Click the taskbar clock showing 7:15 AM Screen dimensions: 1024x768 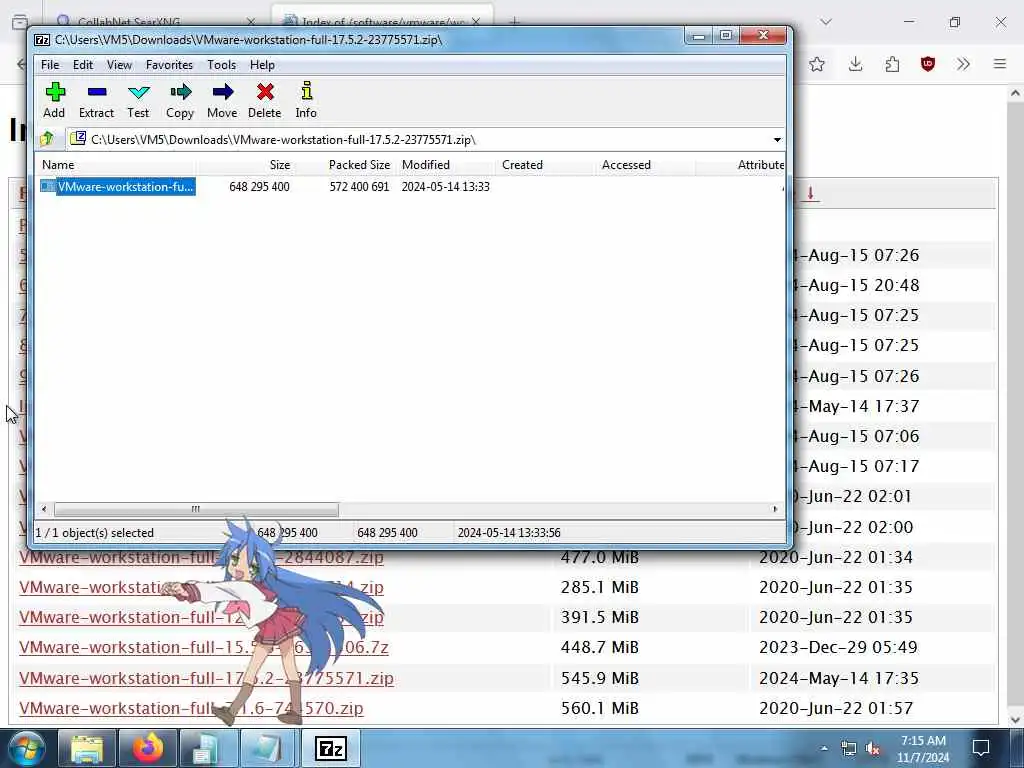[923, 749]
